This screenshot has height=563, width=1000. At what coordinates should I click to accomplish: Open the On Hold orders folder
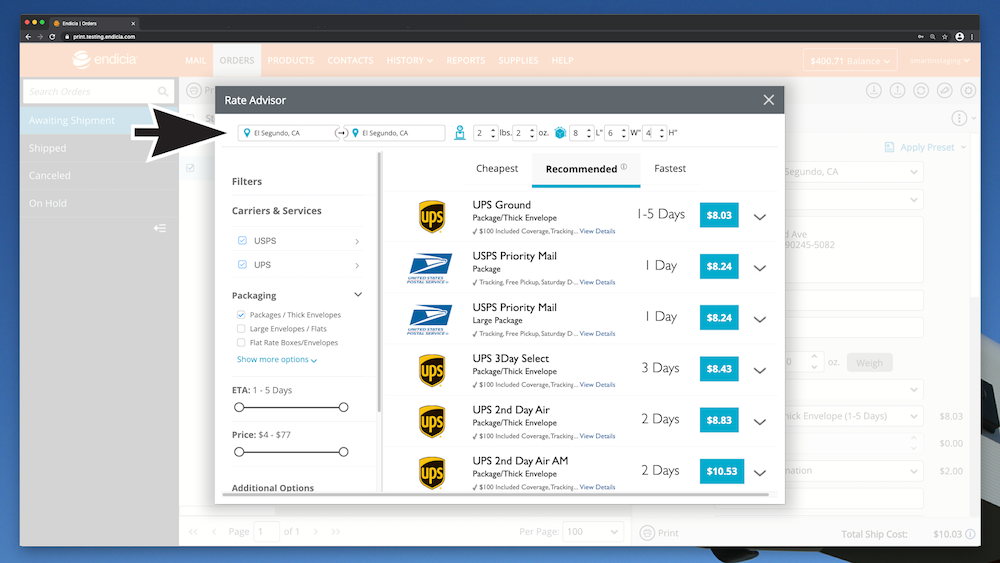(47, 203)
